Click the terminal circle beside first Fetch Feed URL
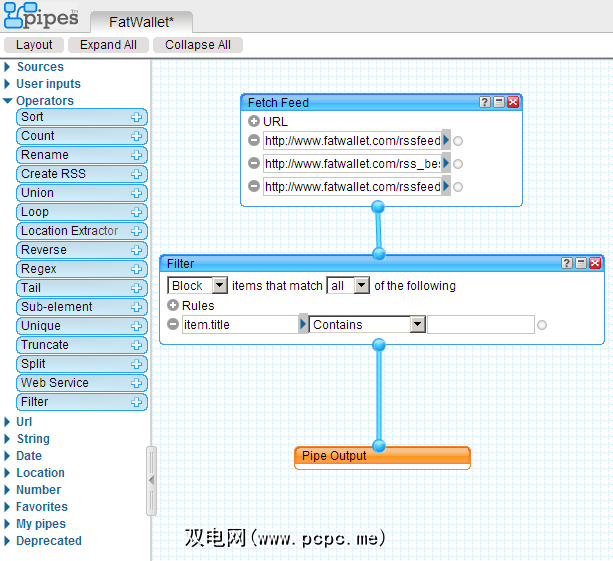Screen dimensions: 613x561 click(x=458, y=141)
